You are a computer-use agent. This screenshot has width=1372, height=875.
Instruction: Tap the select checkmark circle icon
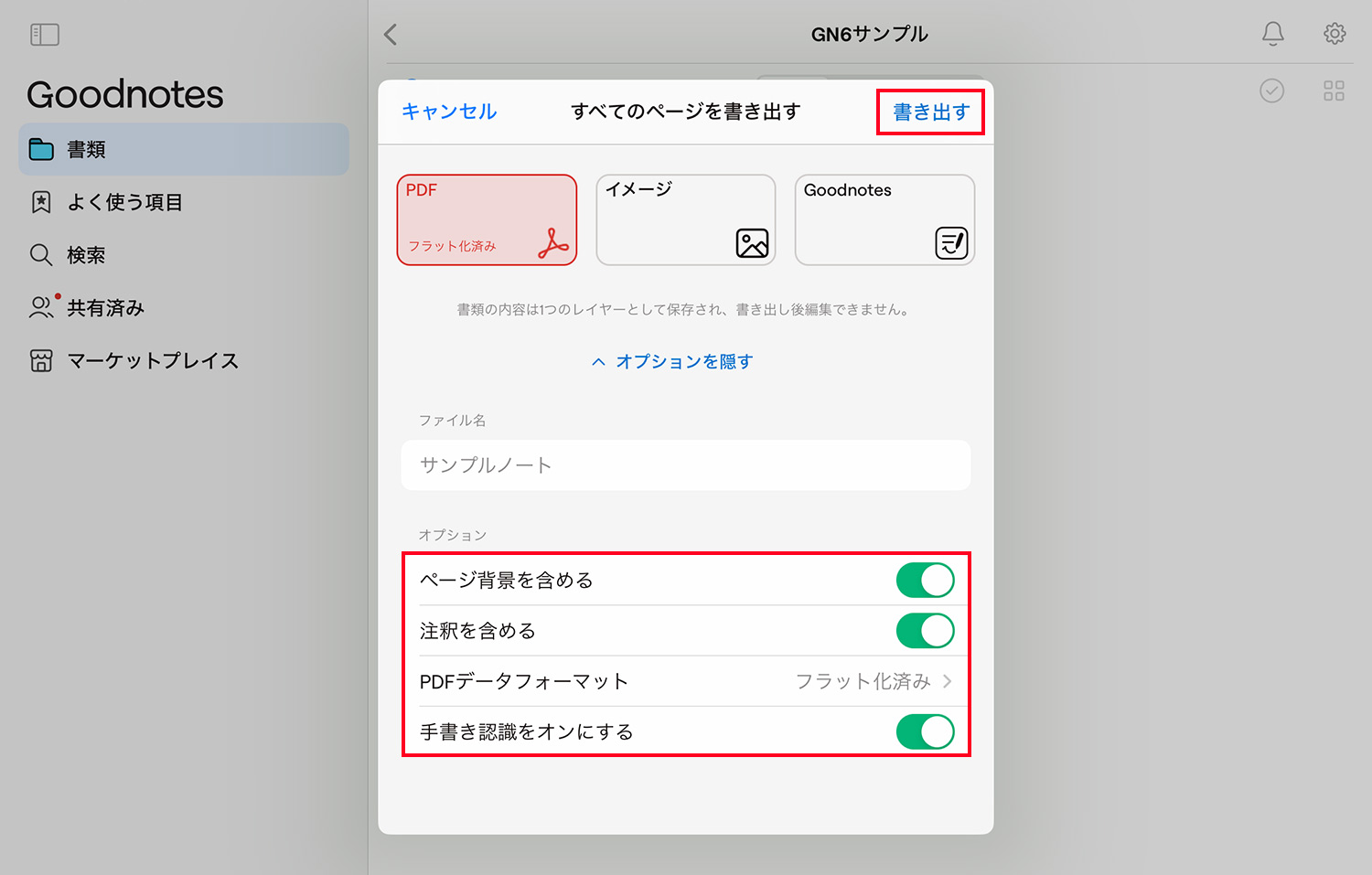[1271, 91]
